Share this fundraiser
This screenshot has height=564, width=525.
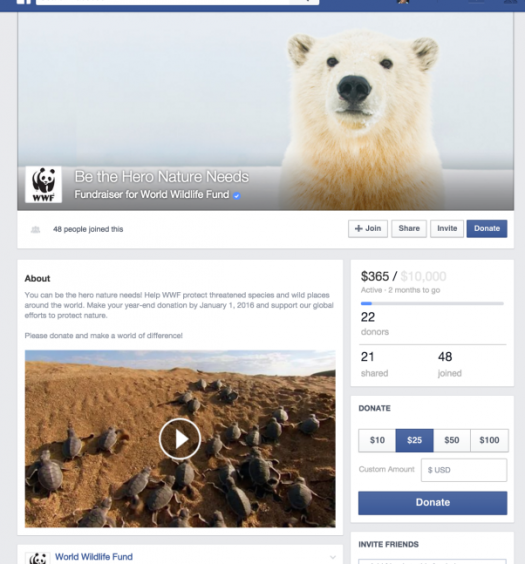point(409,229)
